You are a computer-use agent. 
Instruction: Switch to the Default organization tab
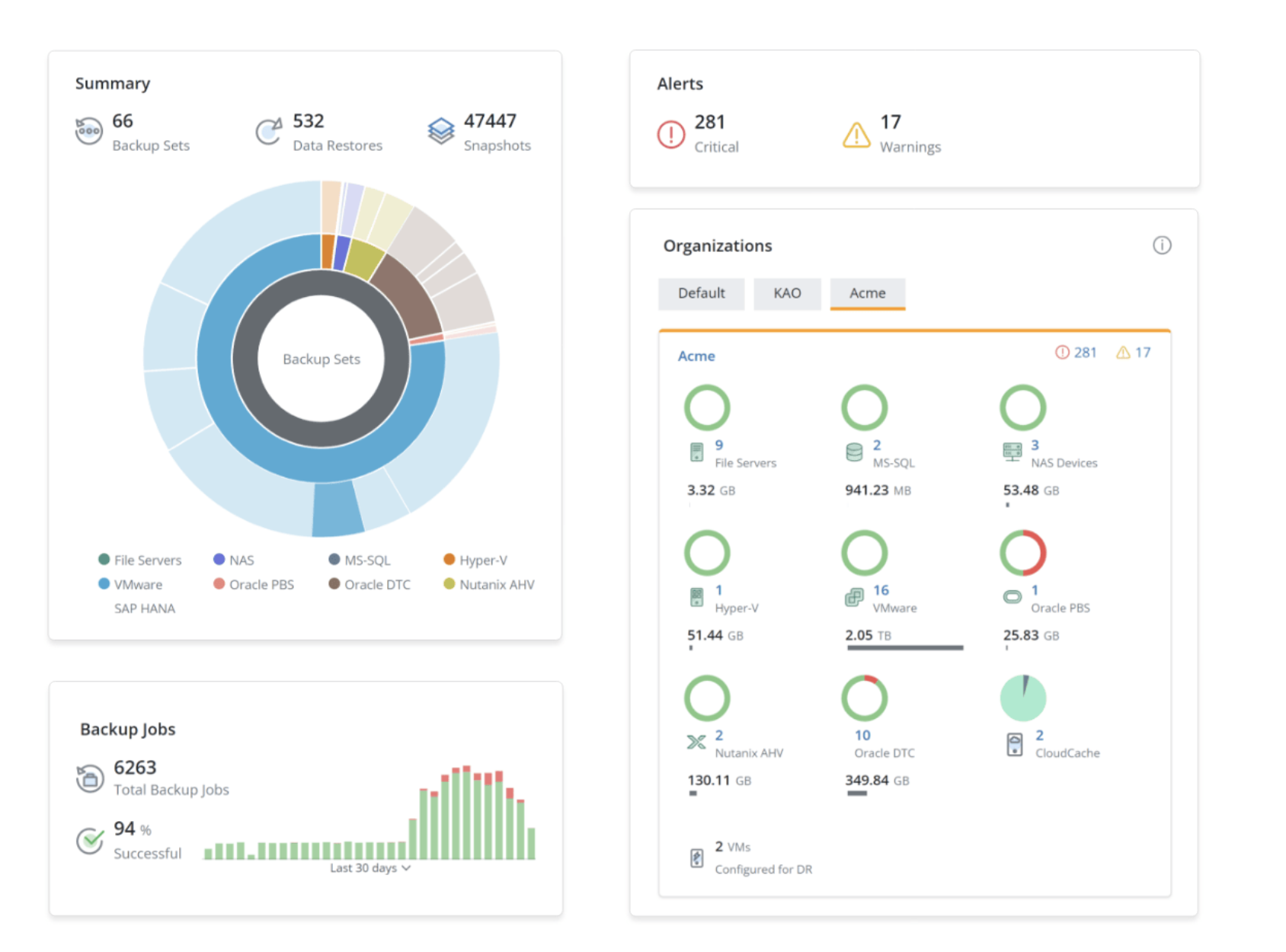[x=702, y=293]
